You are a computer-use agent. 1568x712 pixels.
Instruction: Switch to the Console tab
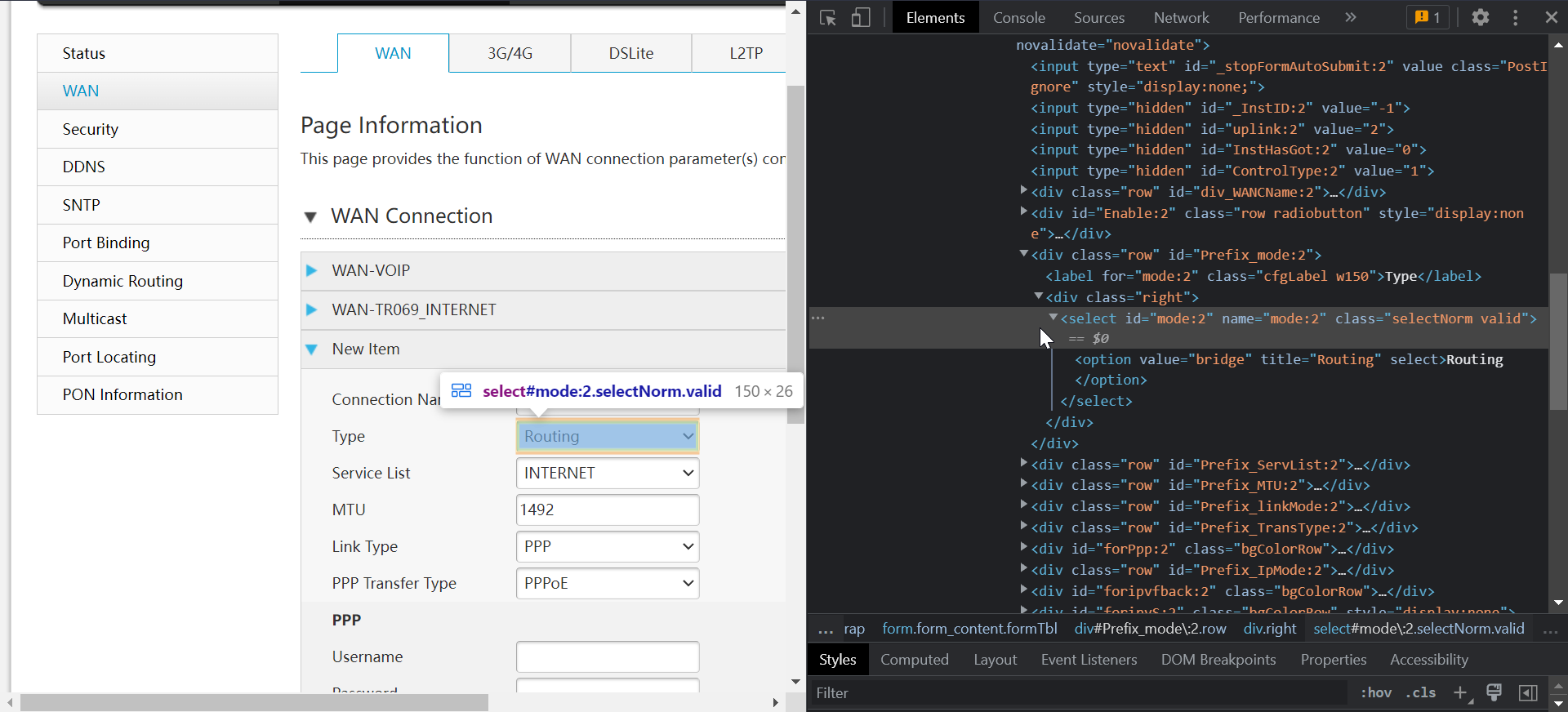[x=1018, y=17]
